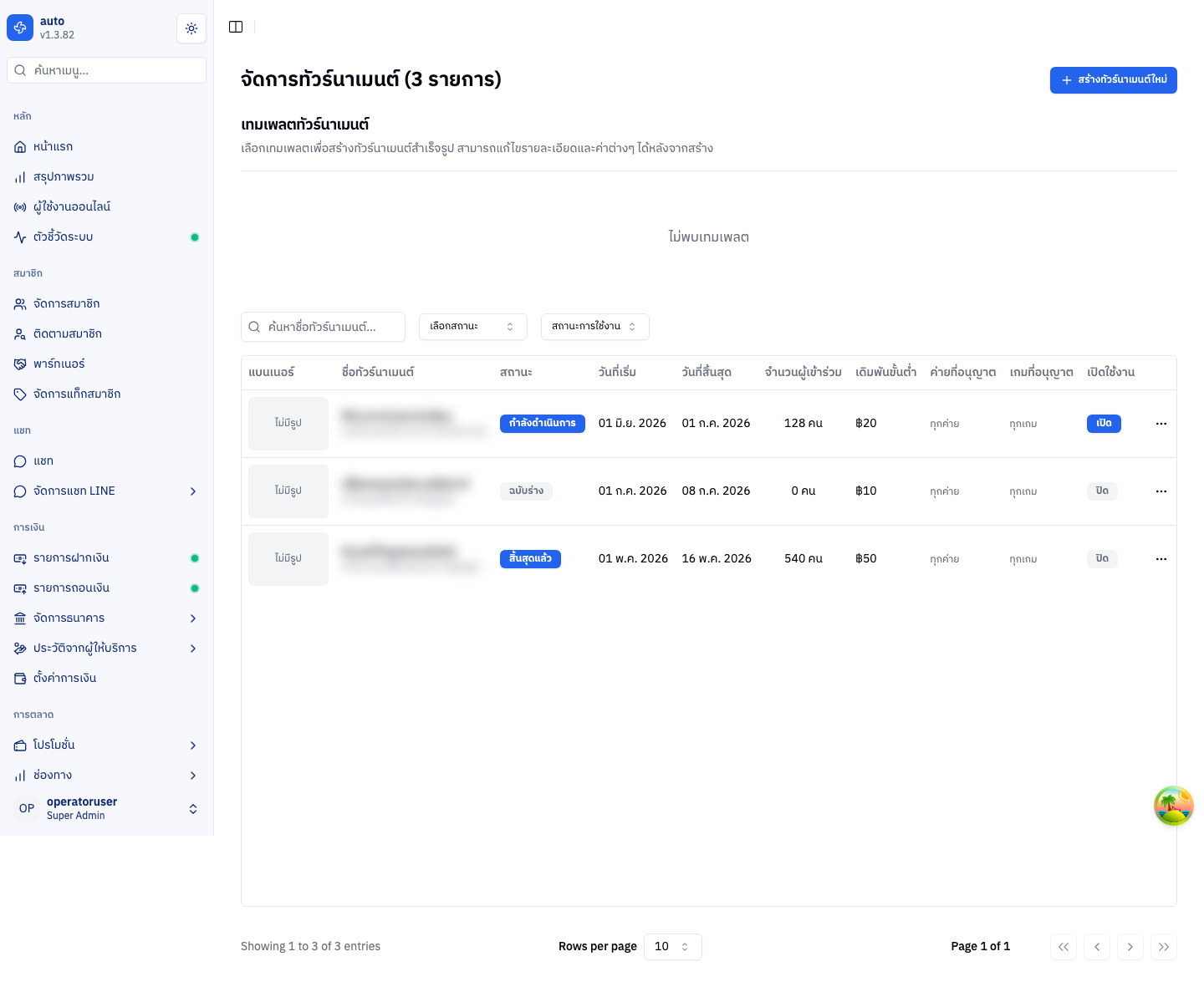This screenshot has width=1204, height=987.
Task: Click the search magnifier in menu search
Action: tap(20, 70)
